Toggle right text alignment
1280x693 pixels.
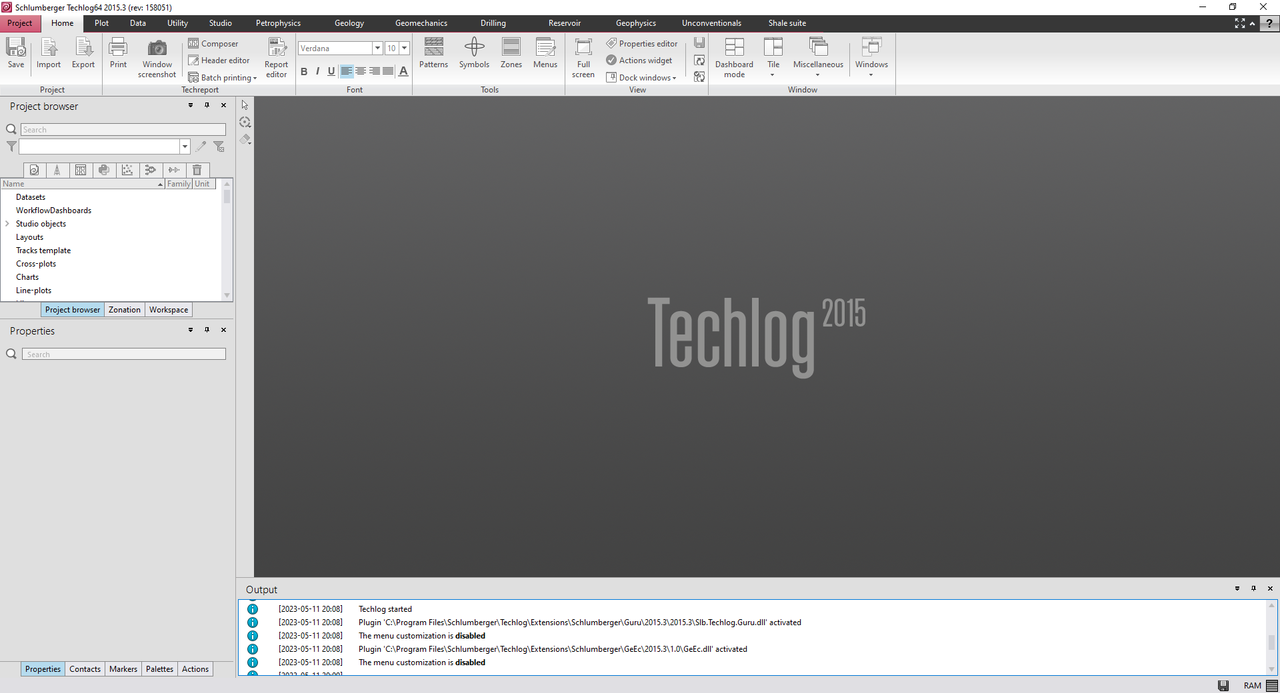374,71
